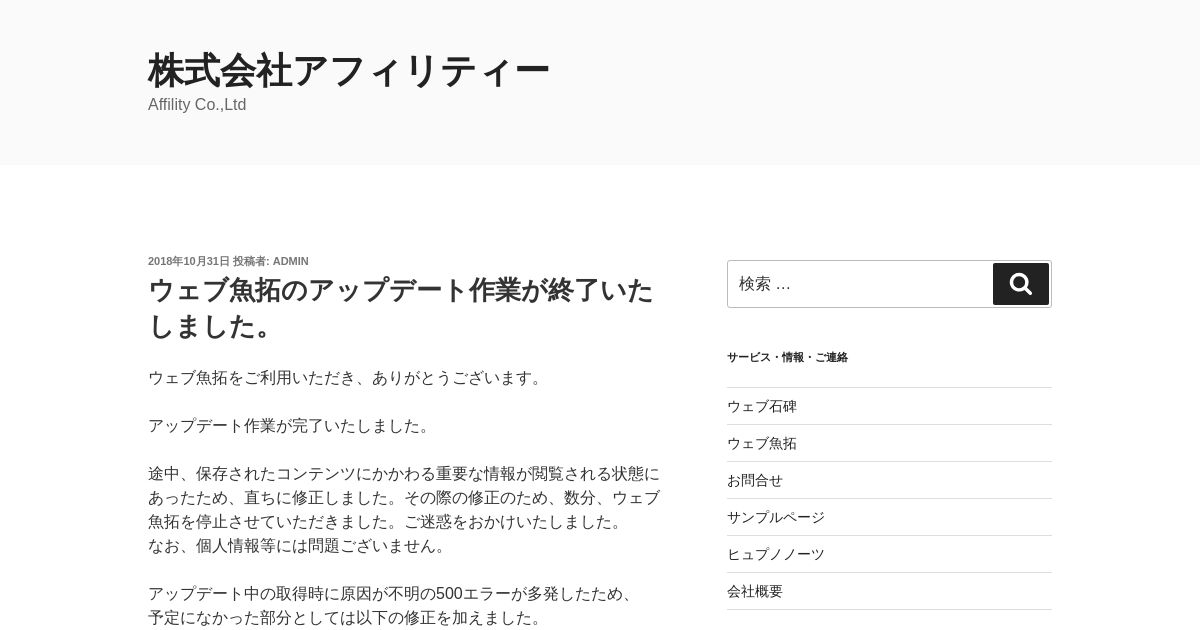This screenshot has width=1200, height=630.
Task: Open the 会社概要 company overview link
Action: (x=755, y=591)
